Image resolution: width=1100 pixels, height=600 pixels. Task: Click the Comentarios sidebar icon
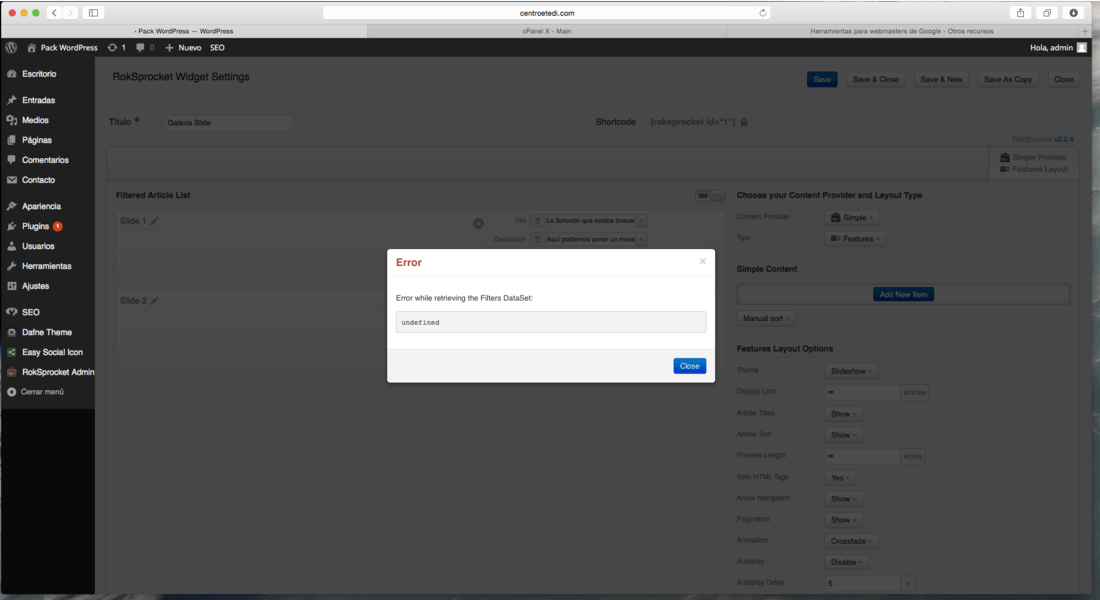[11, 160]
